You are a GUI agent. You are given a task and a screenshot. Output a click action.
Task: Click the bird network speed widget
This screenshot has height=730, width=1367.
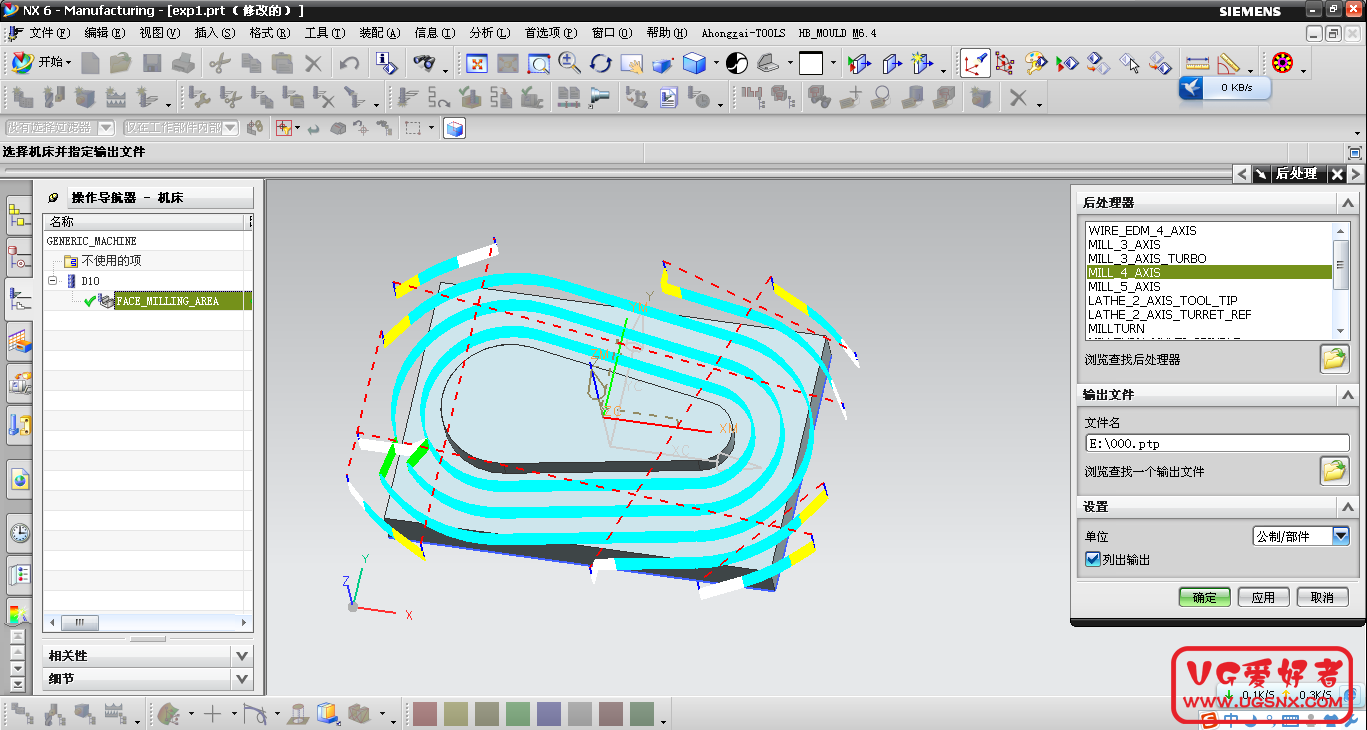1224,88
